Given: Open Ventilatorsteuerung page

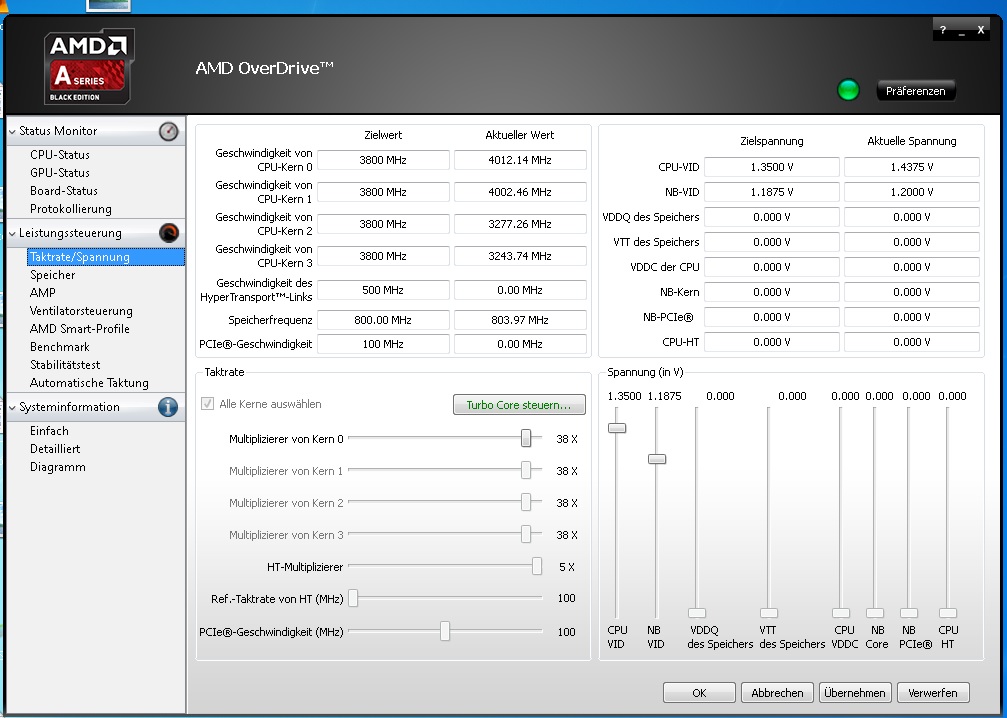Looking at the screenshot, I should [81, 311].
